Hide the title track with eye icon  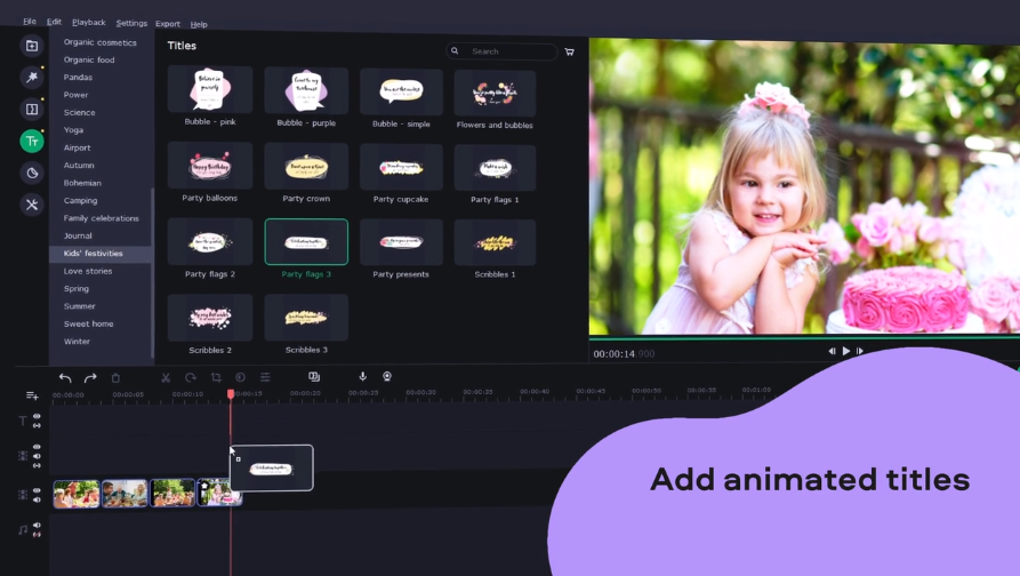[x=37, y=416]
